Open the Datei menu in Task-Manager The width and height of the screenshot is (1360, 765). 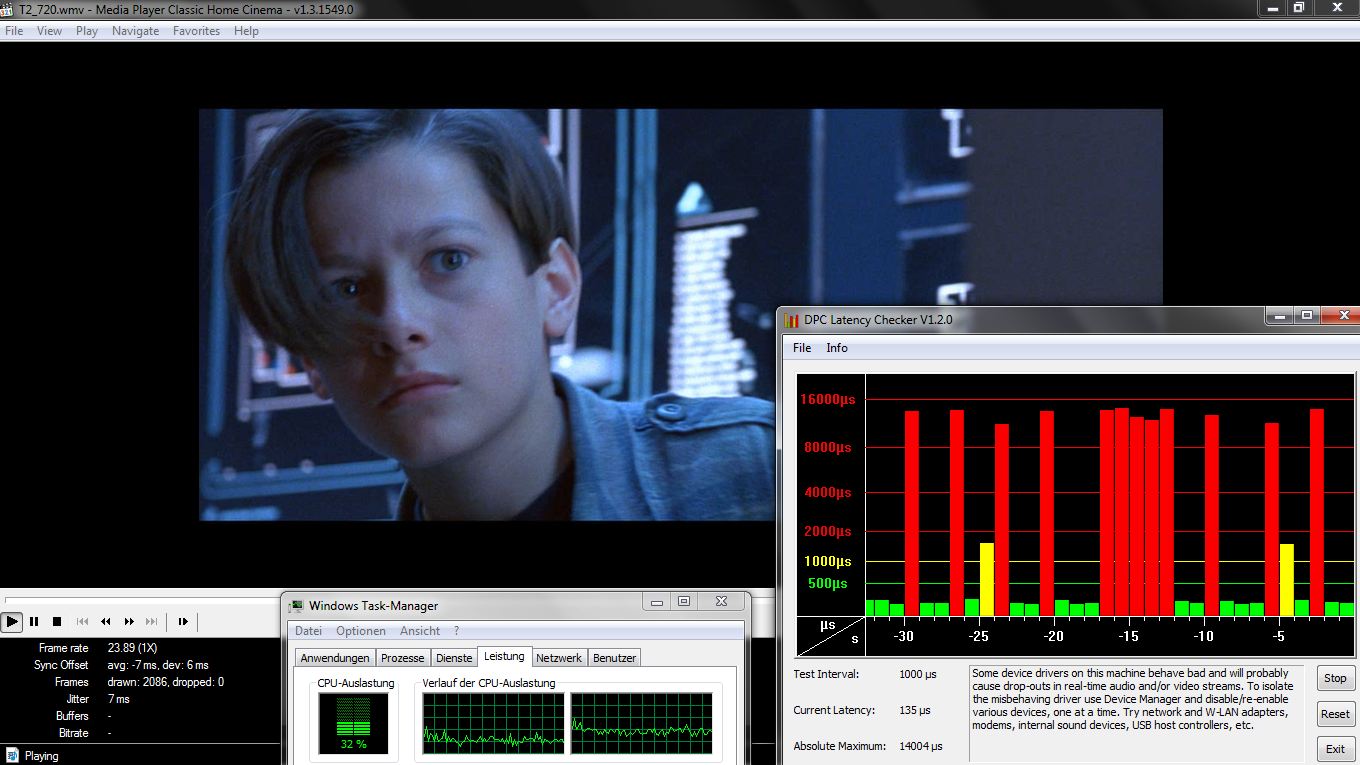[x=308, y=631]
